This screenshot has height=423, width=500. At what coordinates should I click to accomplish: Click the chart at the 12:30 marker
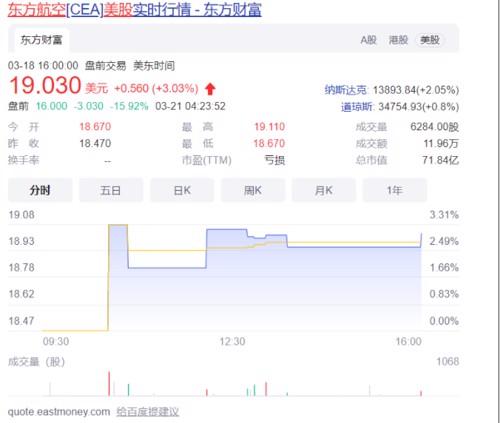tap(232, 341)
